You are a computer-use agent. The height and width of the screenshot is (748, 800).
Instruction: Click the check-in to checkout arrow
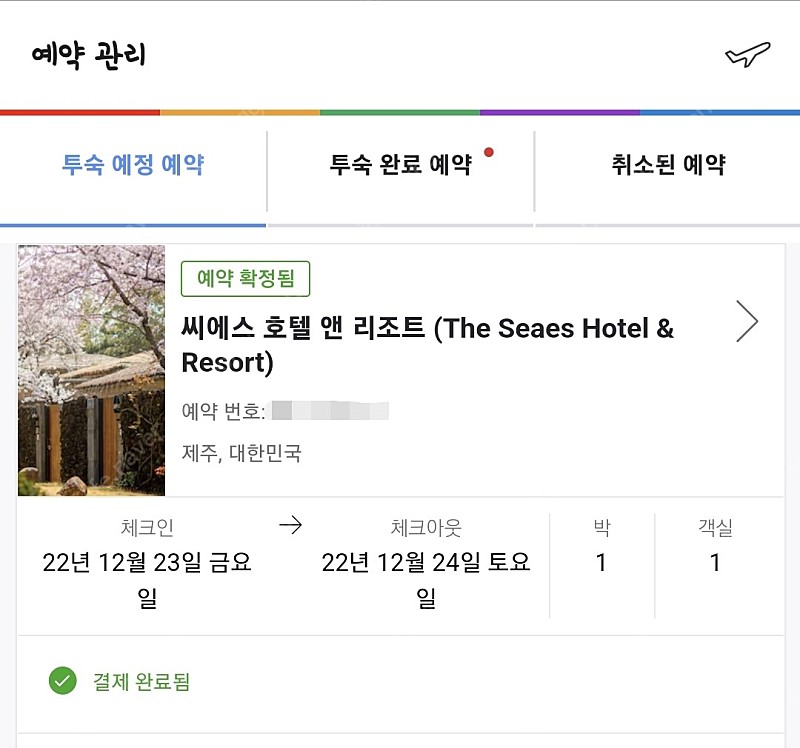point(291,525)
